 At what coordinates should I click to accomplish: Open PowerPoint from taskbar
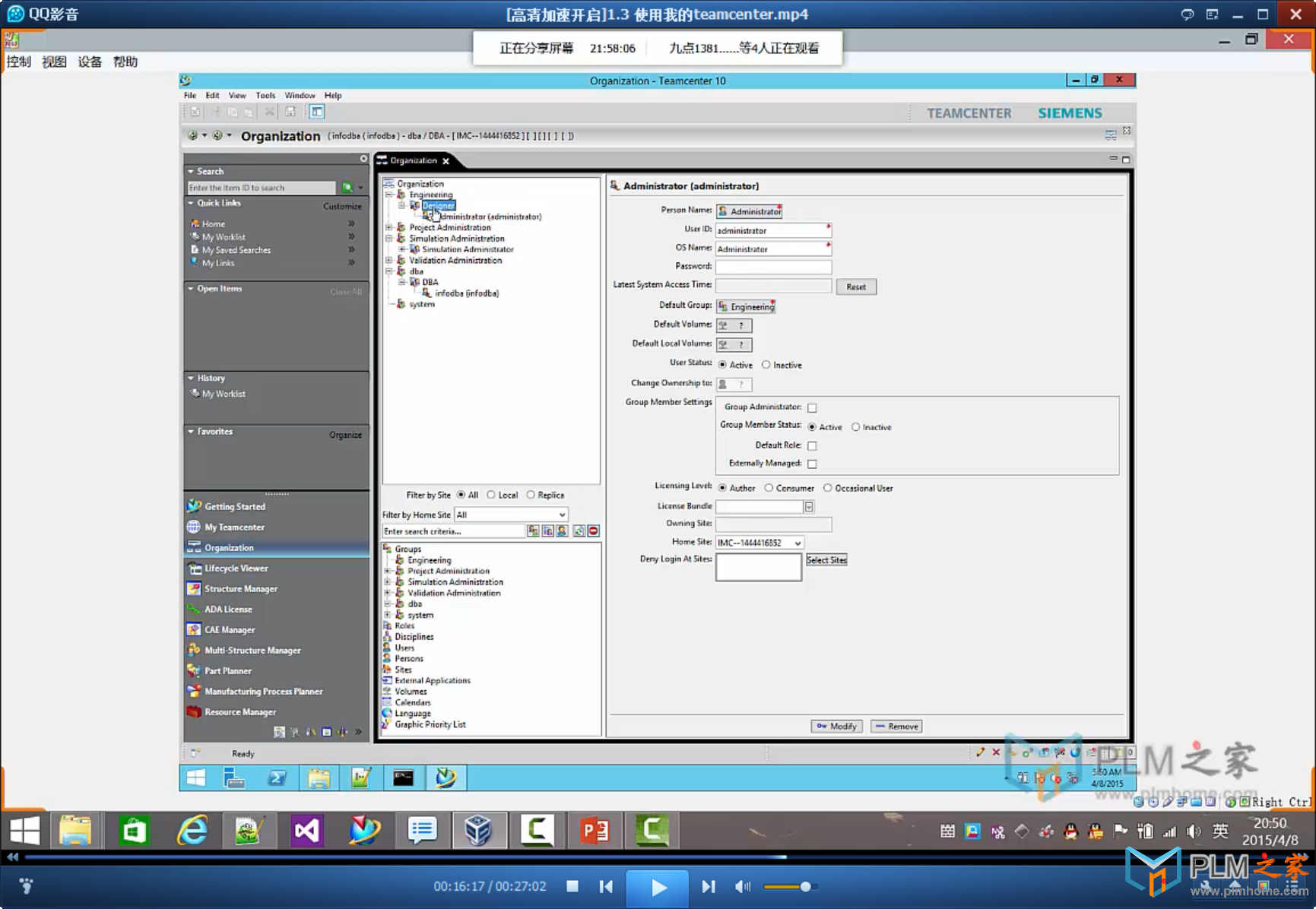click(x=595, y=830)
